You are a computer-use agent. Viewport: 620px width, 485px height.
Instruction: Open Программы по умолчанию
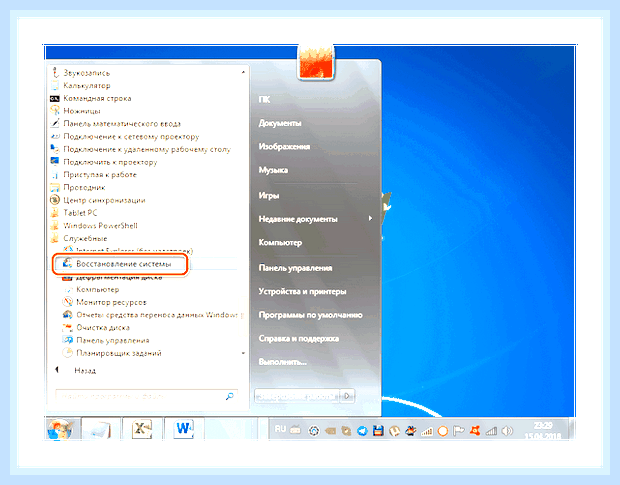[310, 315]
